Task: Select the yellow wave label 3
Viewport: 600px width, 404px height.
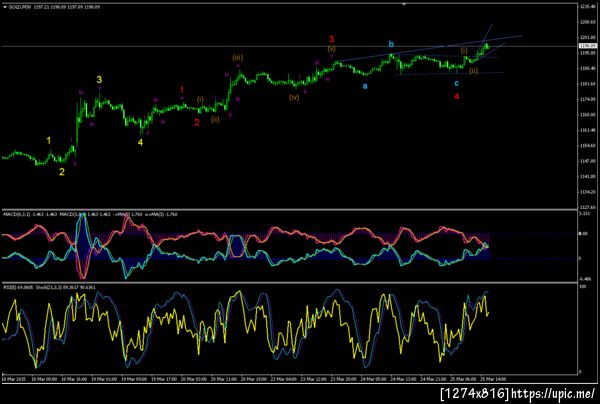Action: [99, 80]
